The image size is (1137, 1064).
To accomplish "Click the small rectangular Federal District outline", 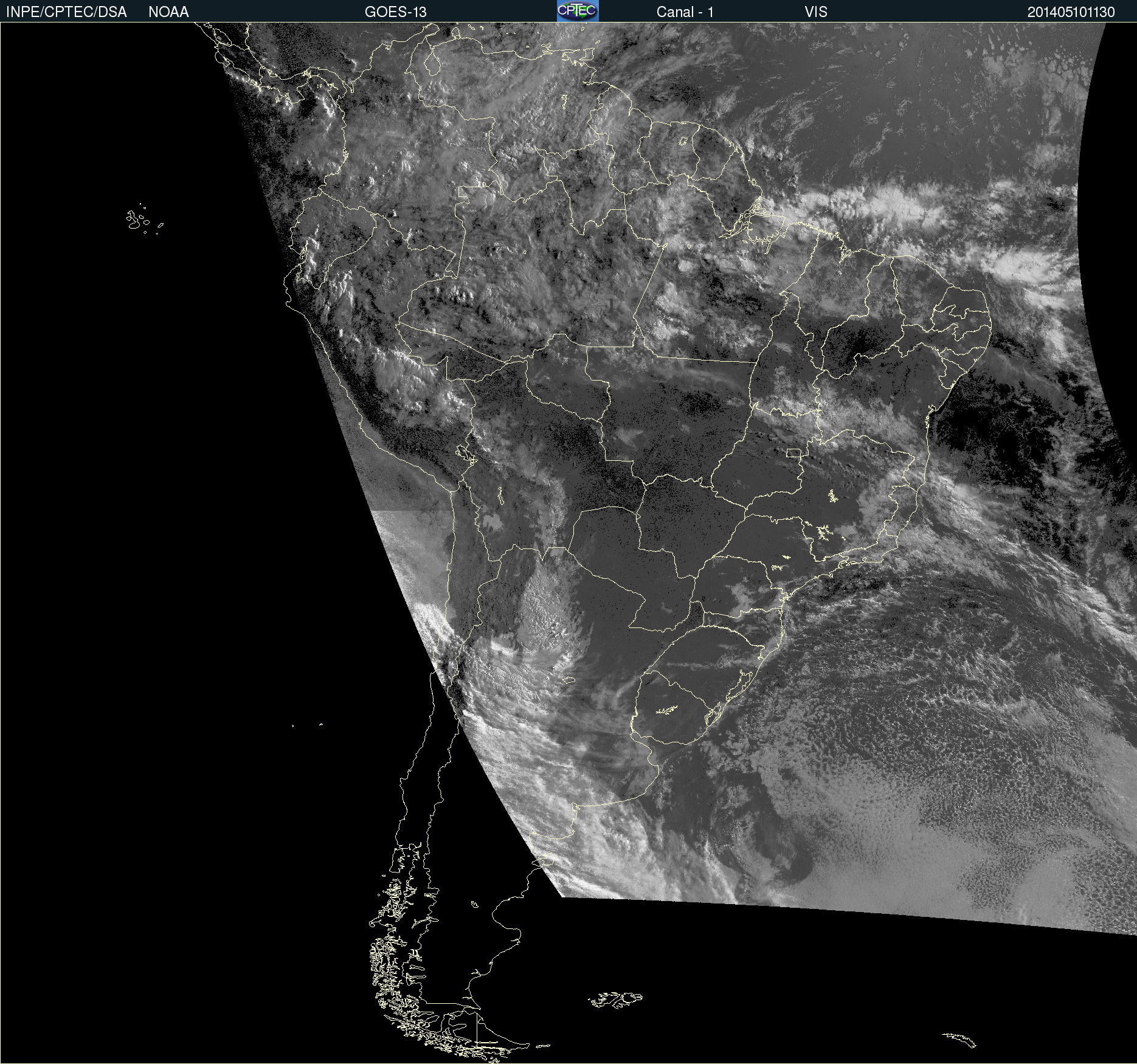I will [x=793, y=452].
